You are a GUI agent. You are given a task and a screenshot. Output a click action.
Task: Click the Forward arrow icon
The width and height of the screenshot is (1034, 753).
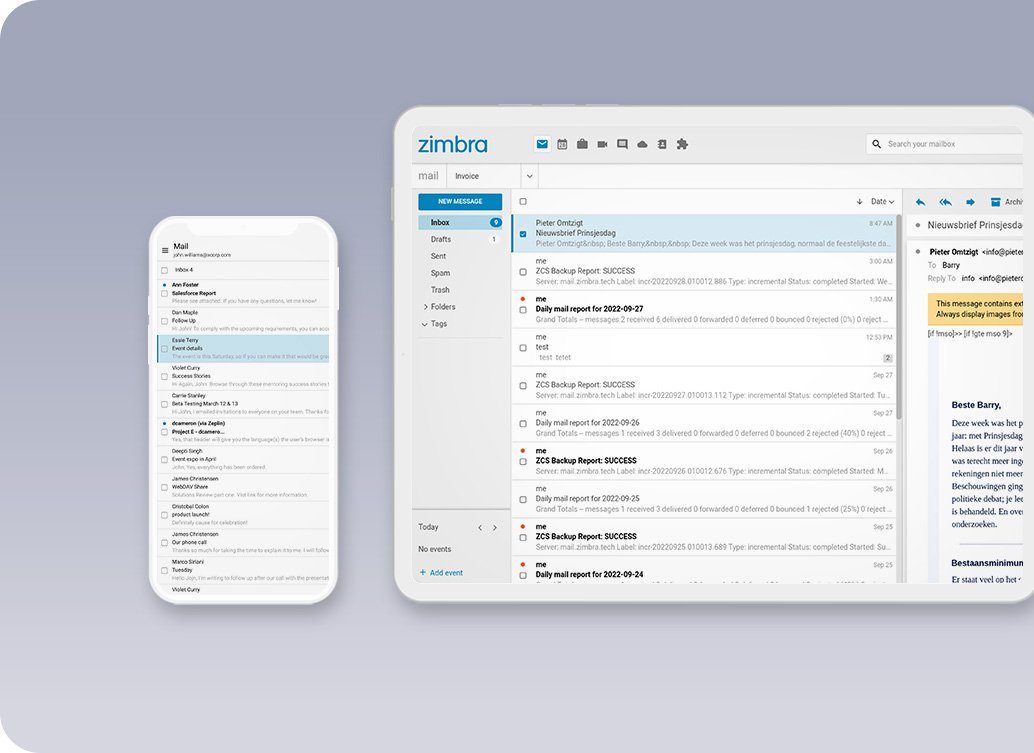[970, 202]
